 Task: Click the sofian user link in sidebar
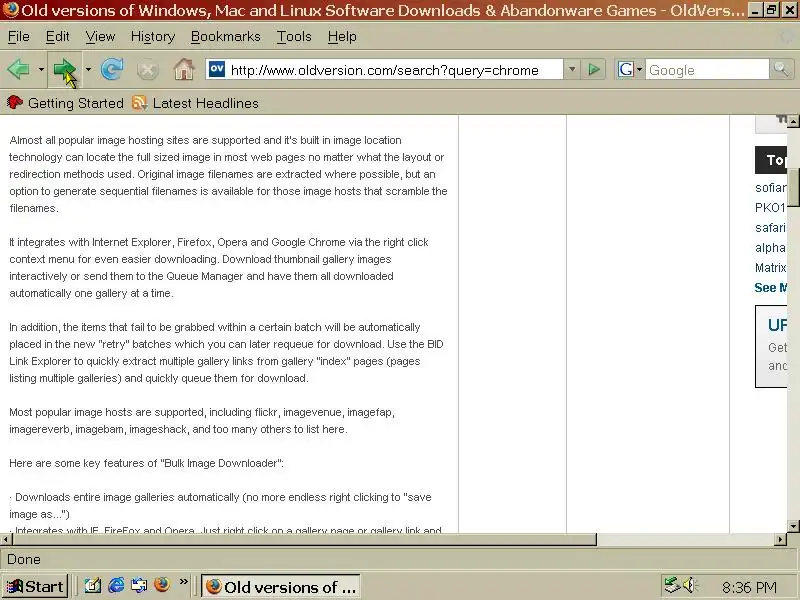click(x=770, y=188)
